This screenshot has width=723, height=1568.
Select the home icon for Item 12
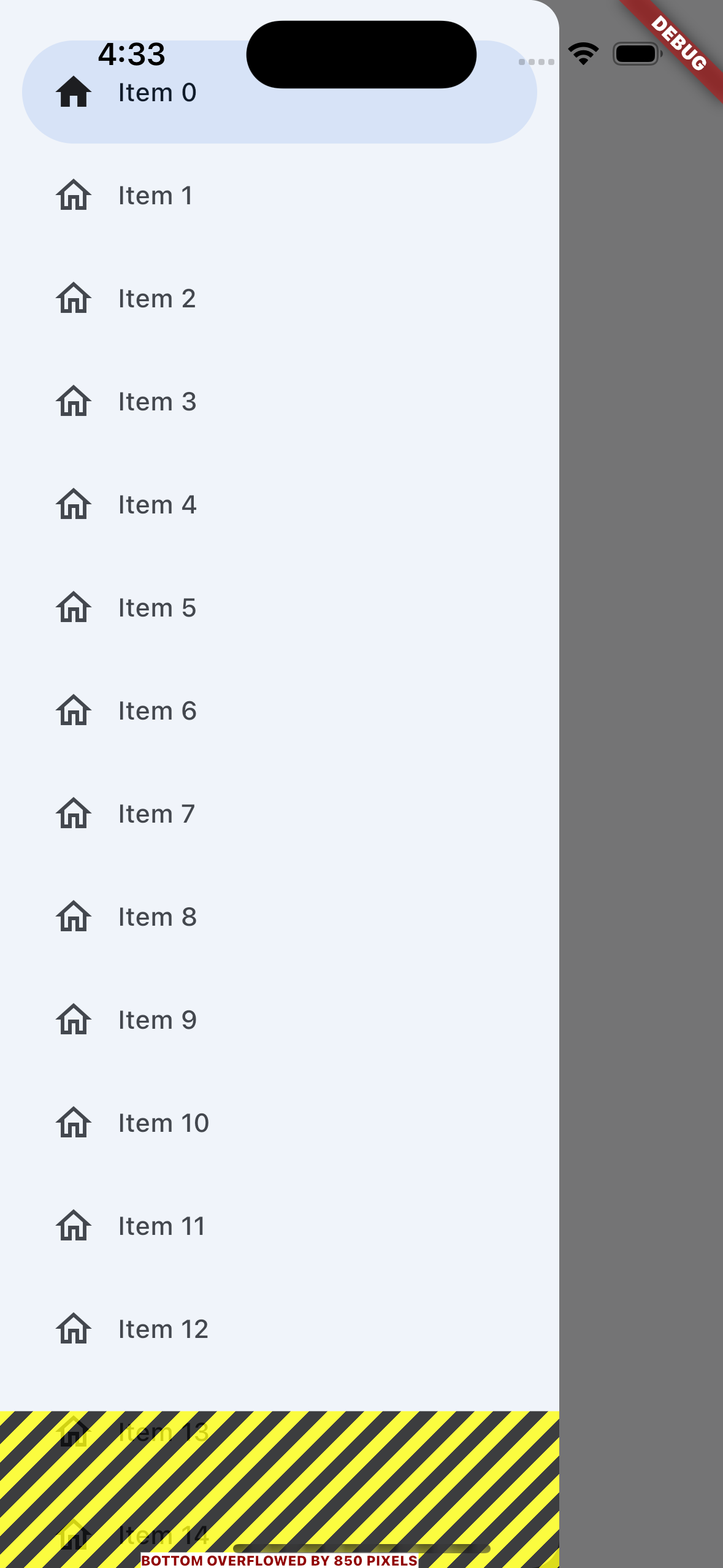74,1328
